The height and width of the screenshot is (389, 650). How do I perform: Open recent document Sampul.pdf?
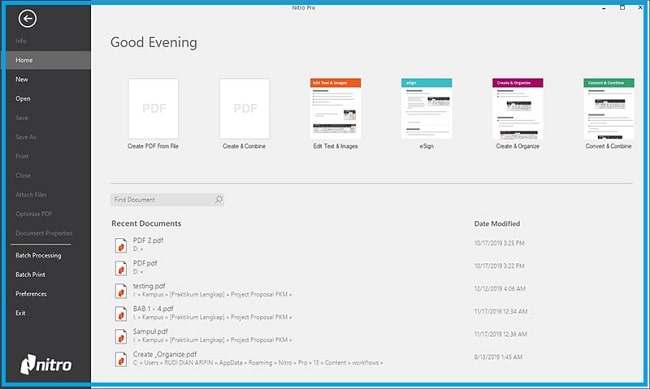pyautogui.click(x=150, y=332)
